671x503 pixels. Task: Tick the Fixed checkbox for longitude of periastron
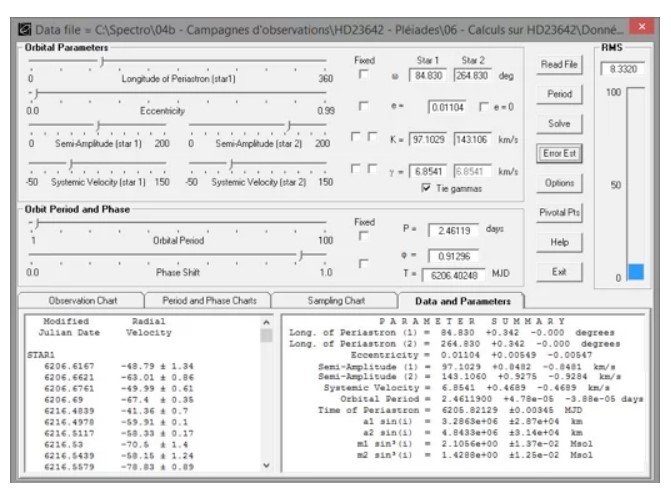tap(363, 74)
